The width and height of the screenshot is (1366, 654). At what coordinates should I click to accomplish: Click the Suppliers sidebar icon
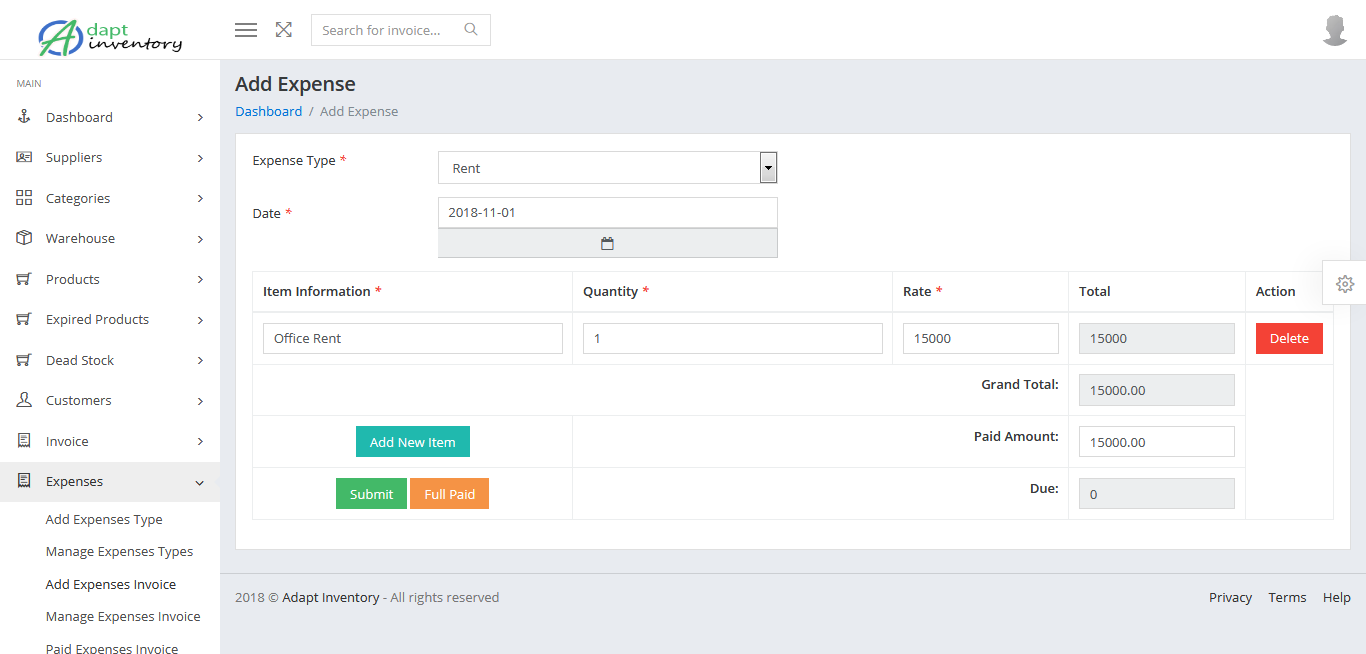coord(24,157)
